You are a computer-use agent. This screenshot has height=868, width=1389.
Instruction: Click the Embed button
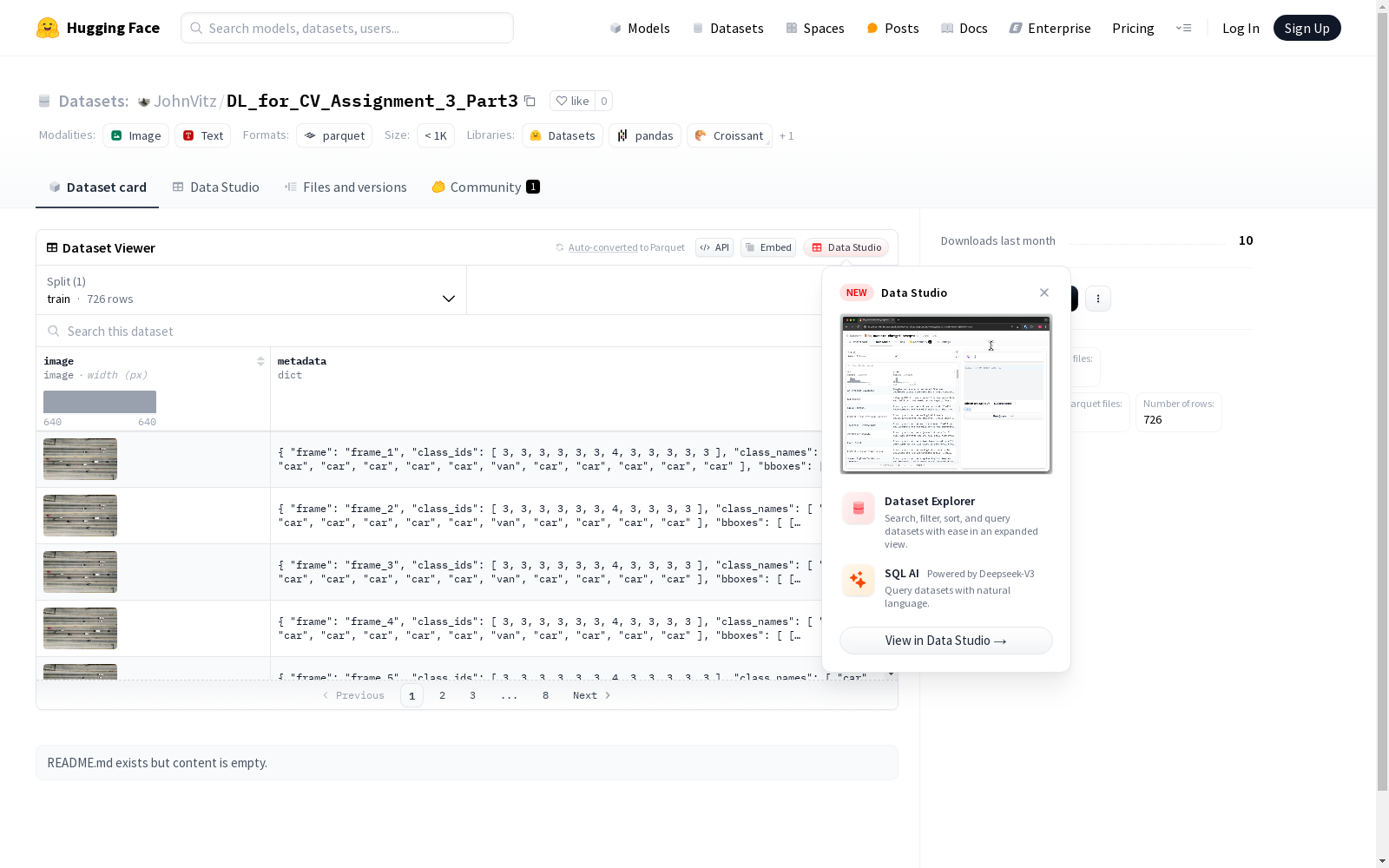click(x=768, y=247)
